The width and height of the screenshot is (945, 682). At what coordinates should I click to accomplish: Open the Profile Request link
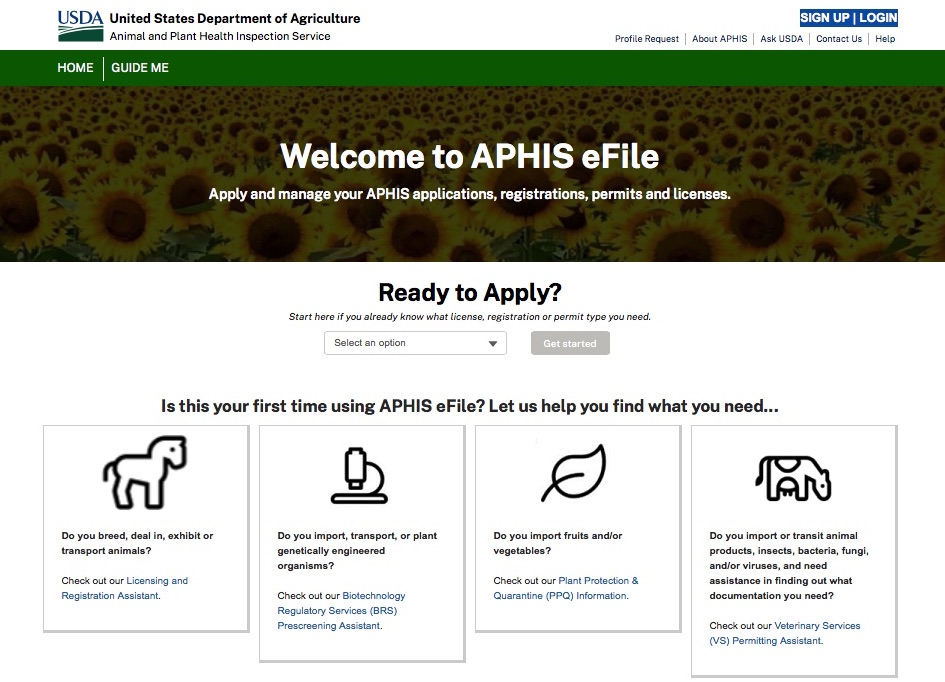(x=647, y=39)
